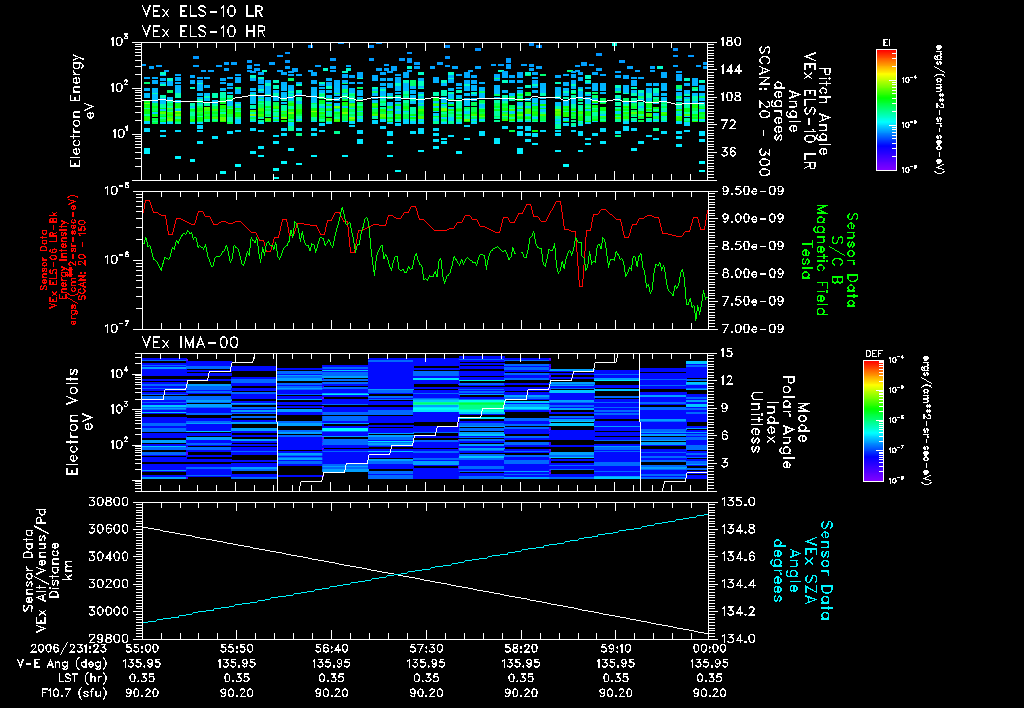The height and width of the screenshot is (708, 1024).
Task: Click the "Electron Energy eV" axis label
Action: tap(83, 110)
